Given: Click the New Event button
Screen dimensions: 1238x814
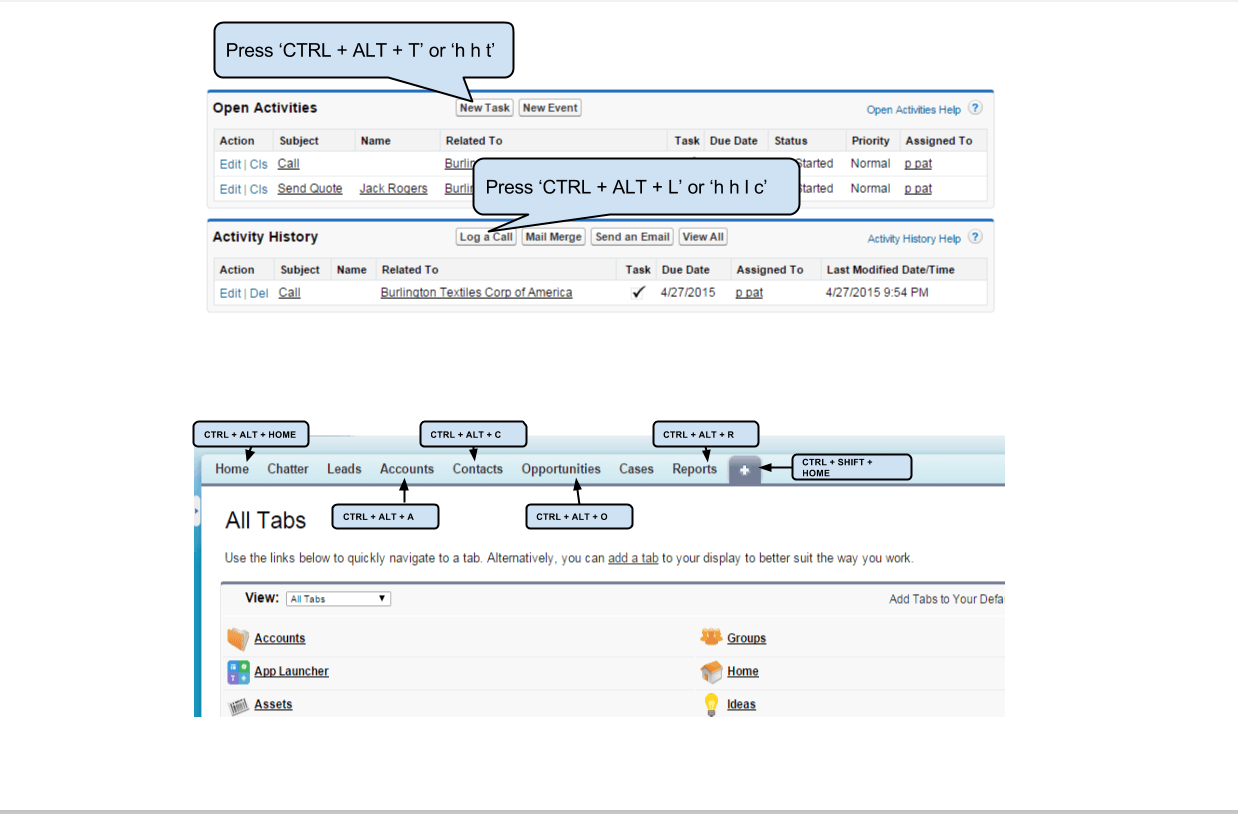Looking at the screenshot, I should click(x=550, y=108).
